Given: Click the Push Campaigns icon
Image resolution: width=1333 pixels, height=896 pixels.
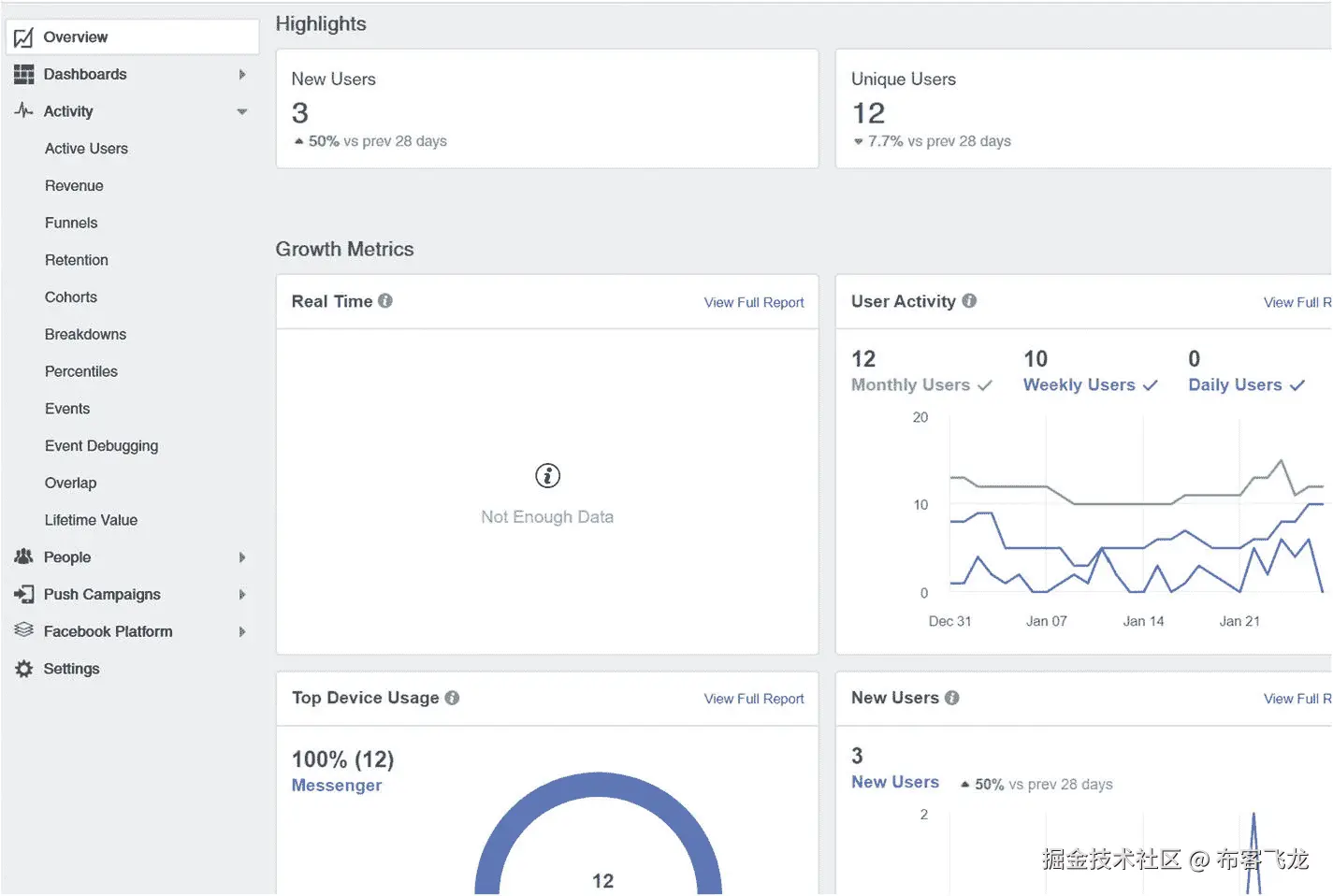Looking at the screenshot, I should (23, 594).
